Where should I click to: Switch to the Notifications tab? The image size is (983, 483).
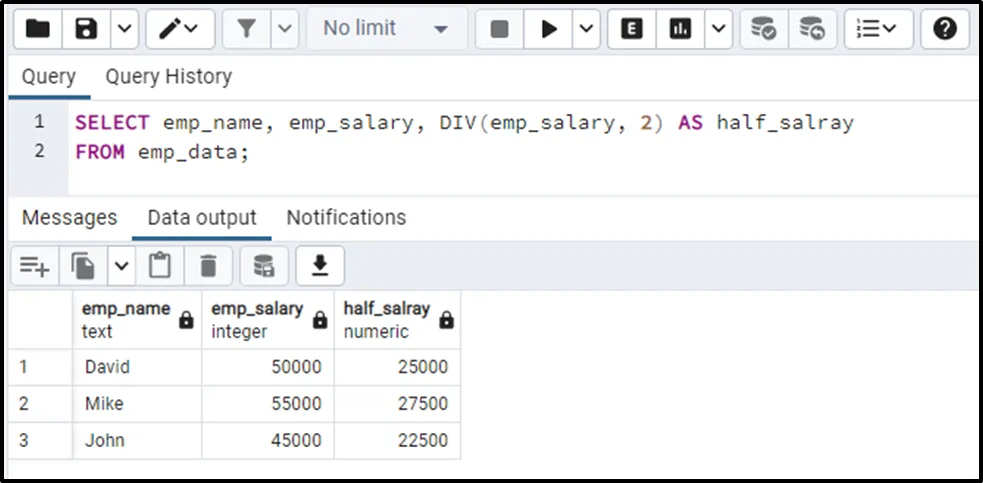tap(346, 217)
